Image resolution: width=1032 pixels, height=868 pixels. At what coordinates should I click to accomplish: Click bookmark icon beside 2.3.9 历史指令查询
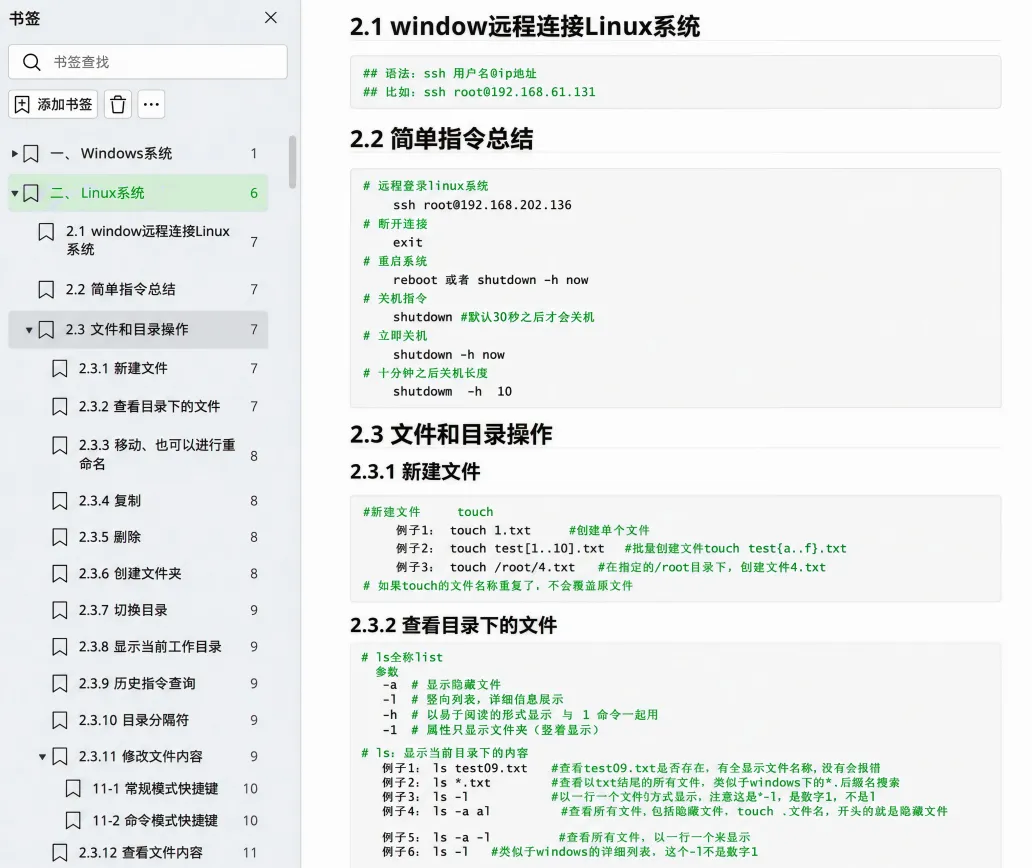(x=60, y=684)
